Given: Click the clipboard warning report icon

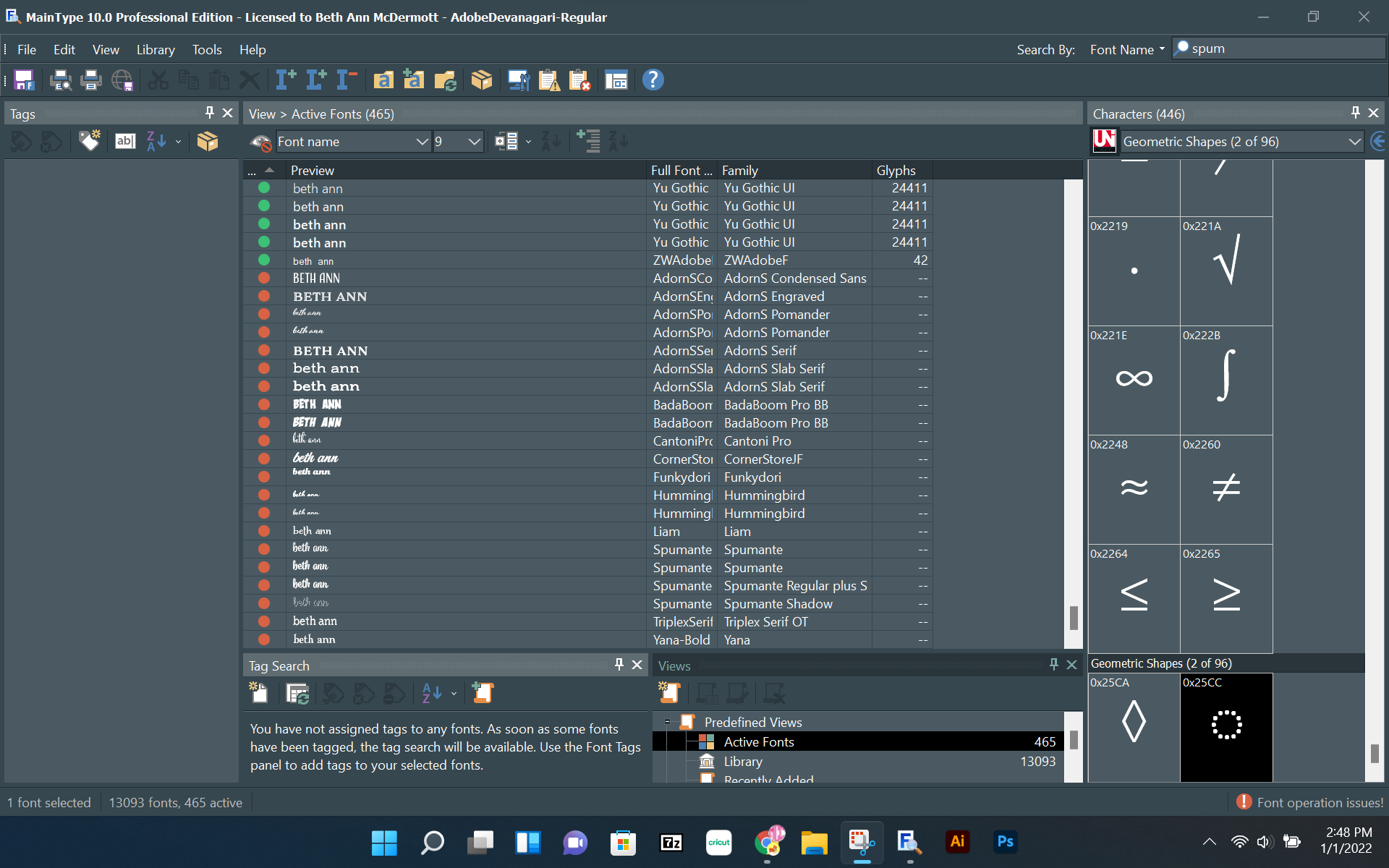Looking at the screenshot, I should pyautogui.click(x=549, y=80).
